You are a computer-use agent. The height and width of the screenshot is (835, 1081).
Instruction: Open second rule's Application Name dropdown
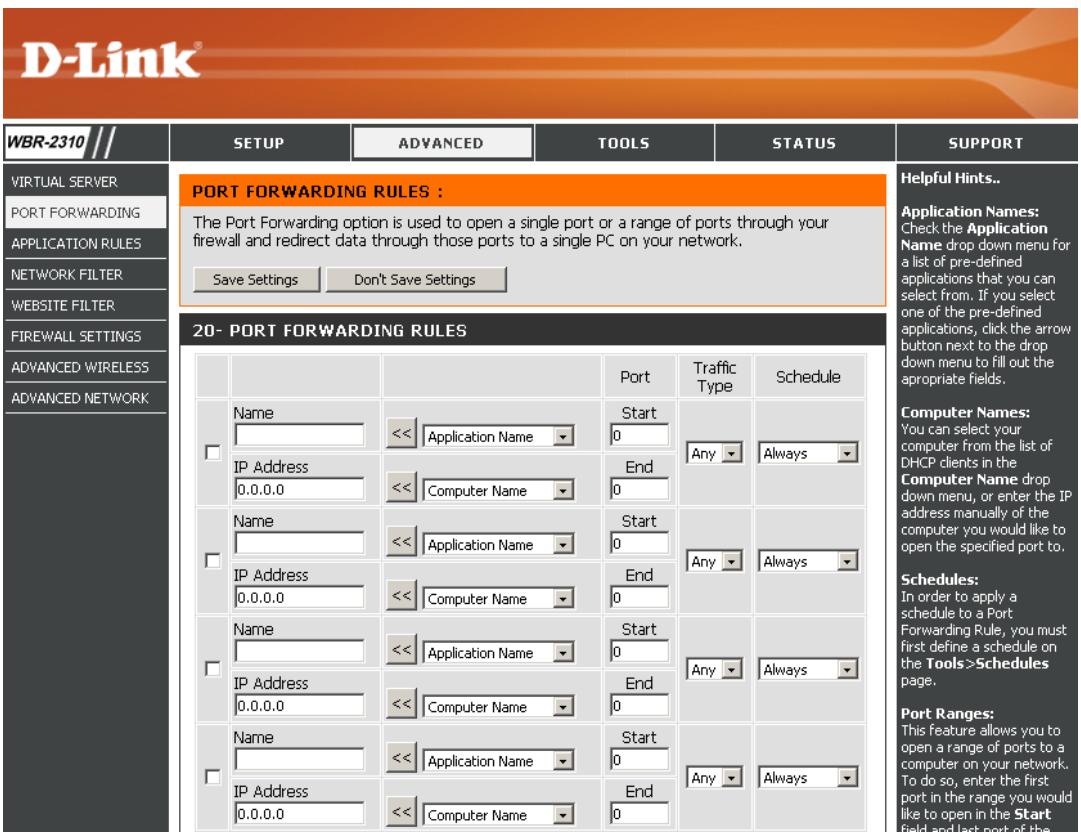[x=498, y=545]
